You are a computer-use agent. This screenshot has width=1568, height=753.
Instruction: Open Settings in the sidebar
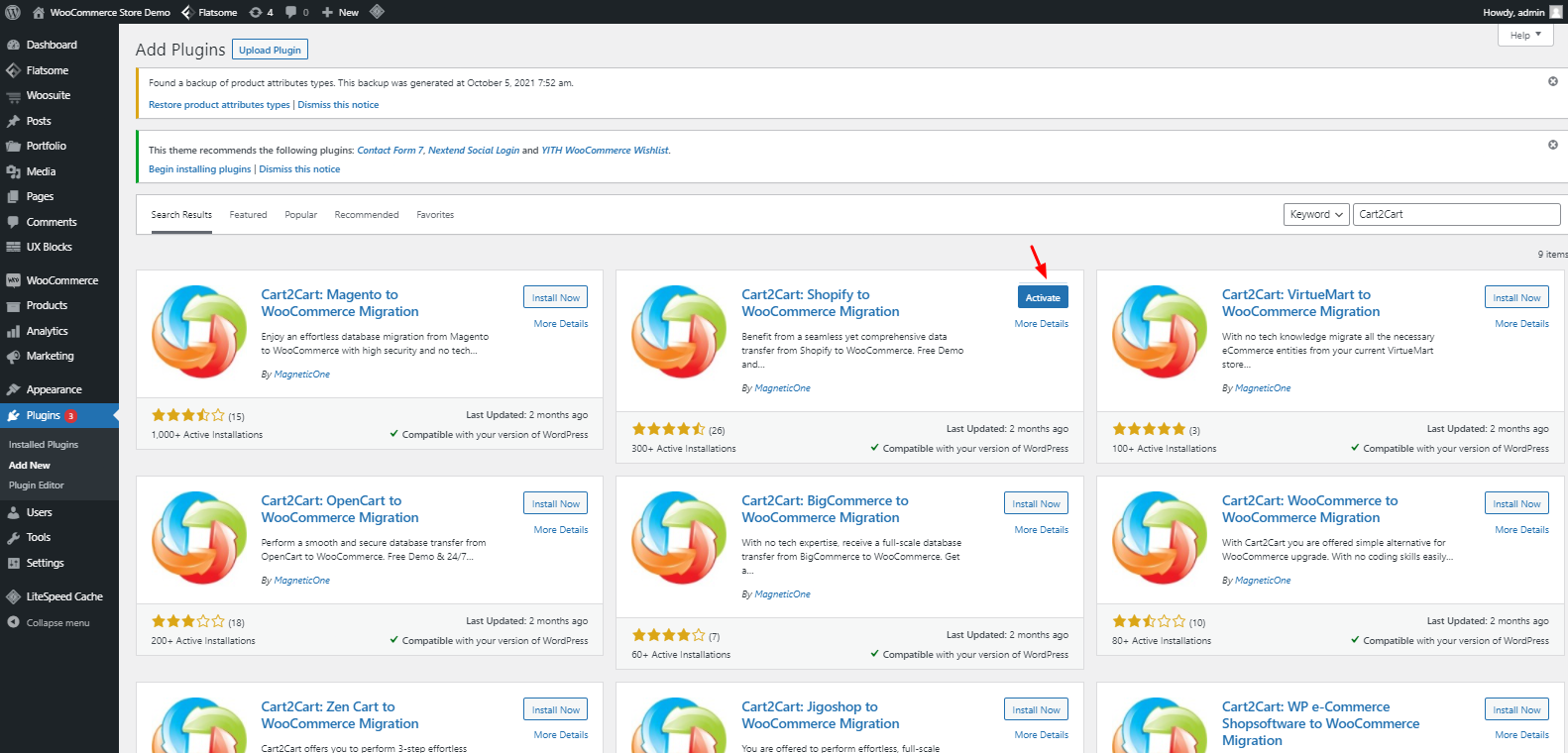(x=45, y=563)
